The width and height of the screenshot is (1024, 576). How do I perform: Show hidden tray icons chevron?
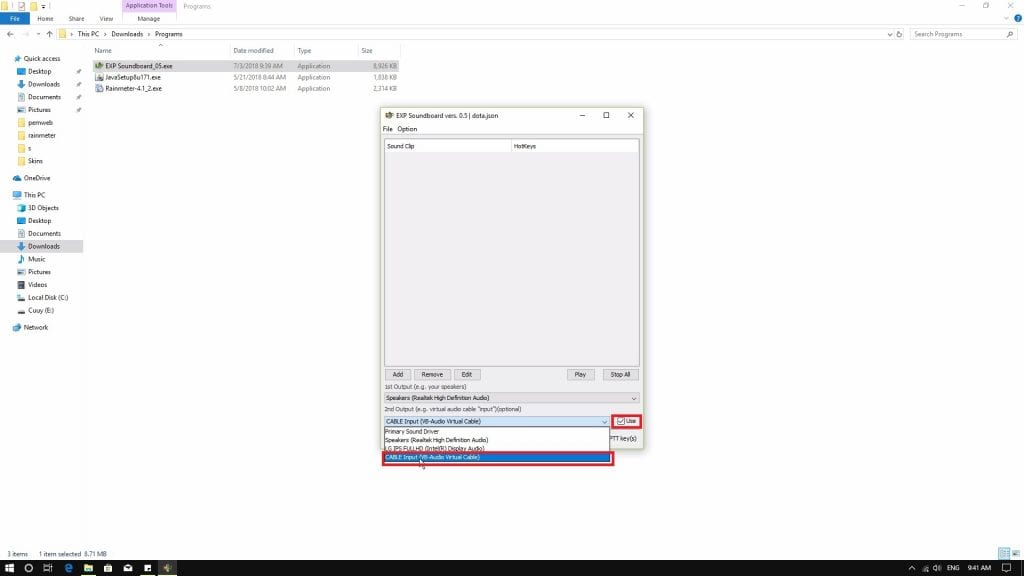coord(912,568)
